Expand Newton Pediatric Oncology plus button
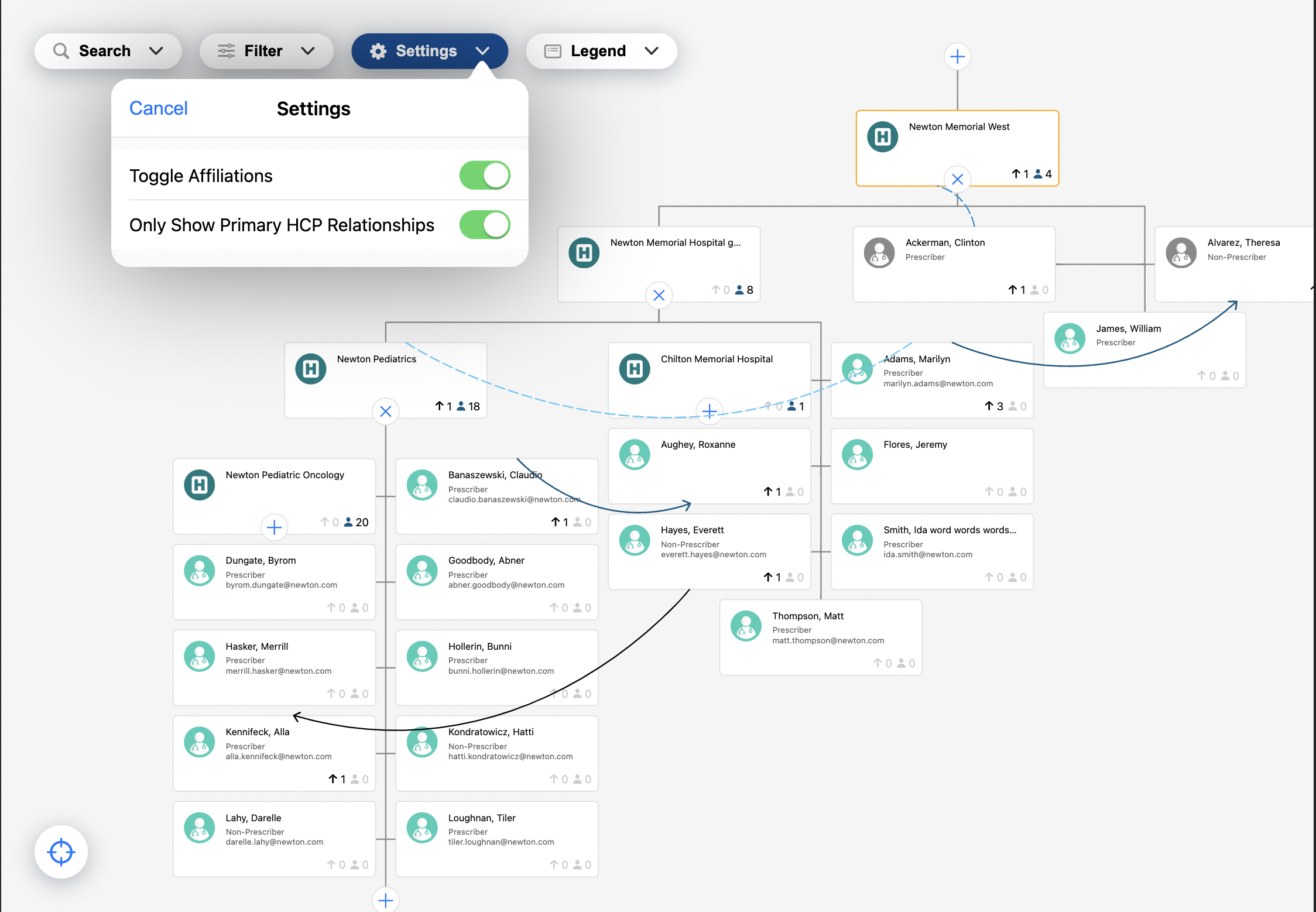The width and height of the screenshot is (1316, 912). click(x=274, y=527)
